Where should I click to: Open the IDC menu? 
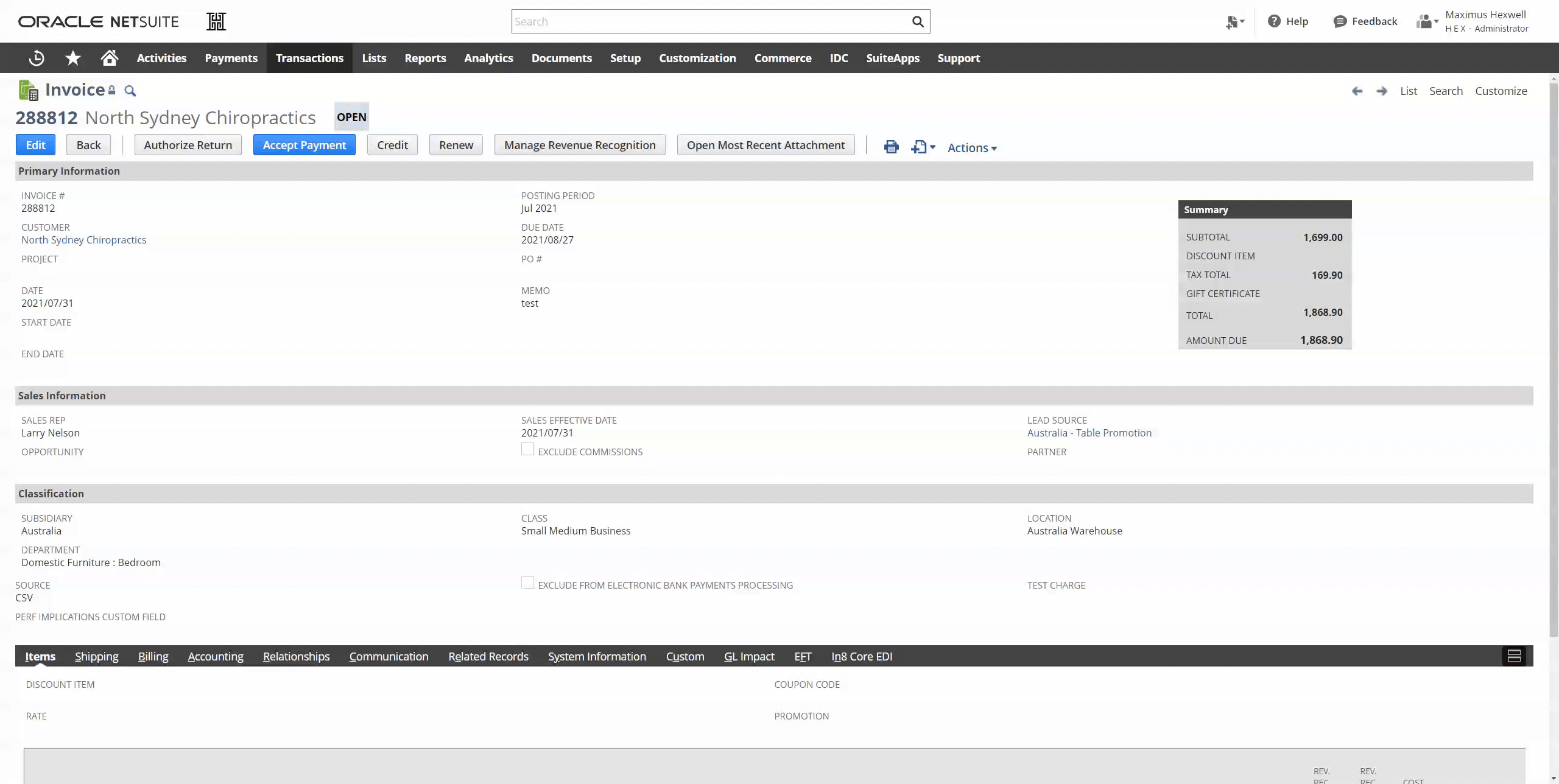point(839,58)
